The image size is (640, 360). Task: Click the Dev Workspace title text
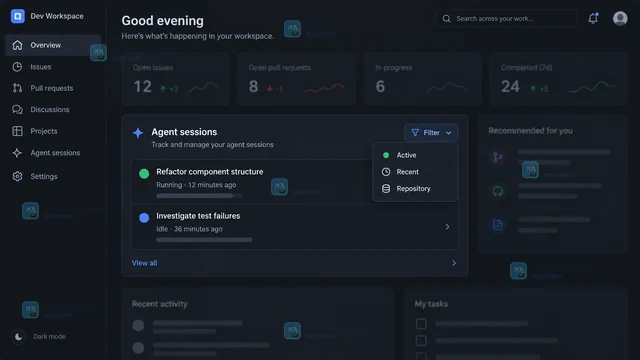pyautogui.click(x=57, y=16)
